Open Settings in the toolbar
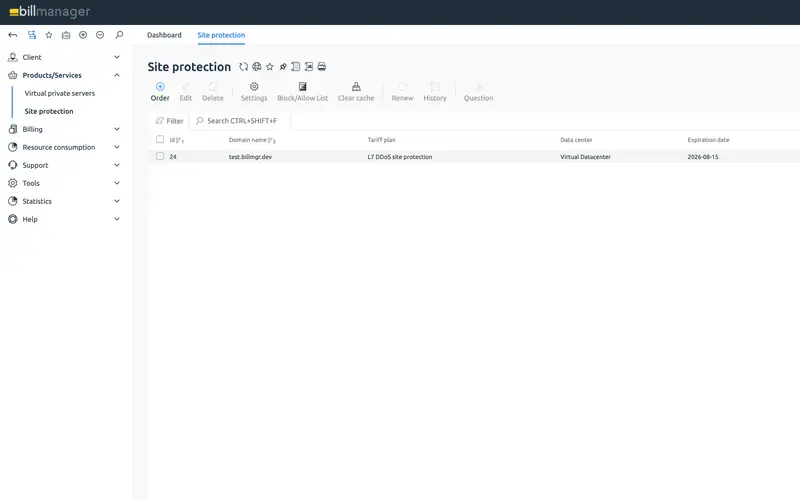 (x=254, y=92)
